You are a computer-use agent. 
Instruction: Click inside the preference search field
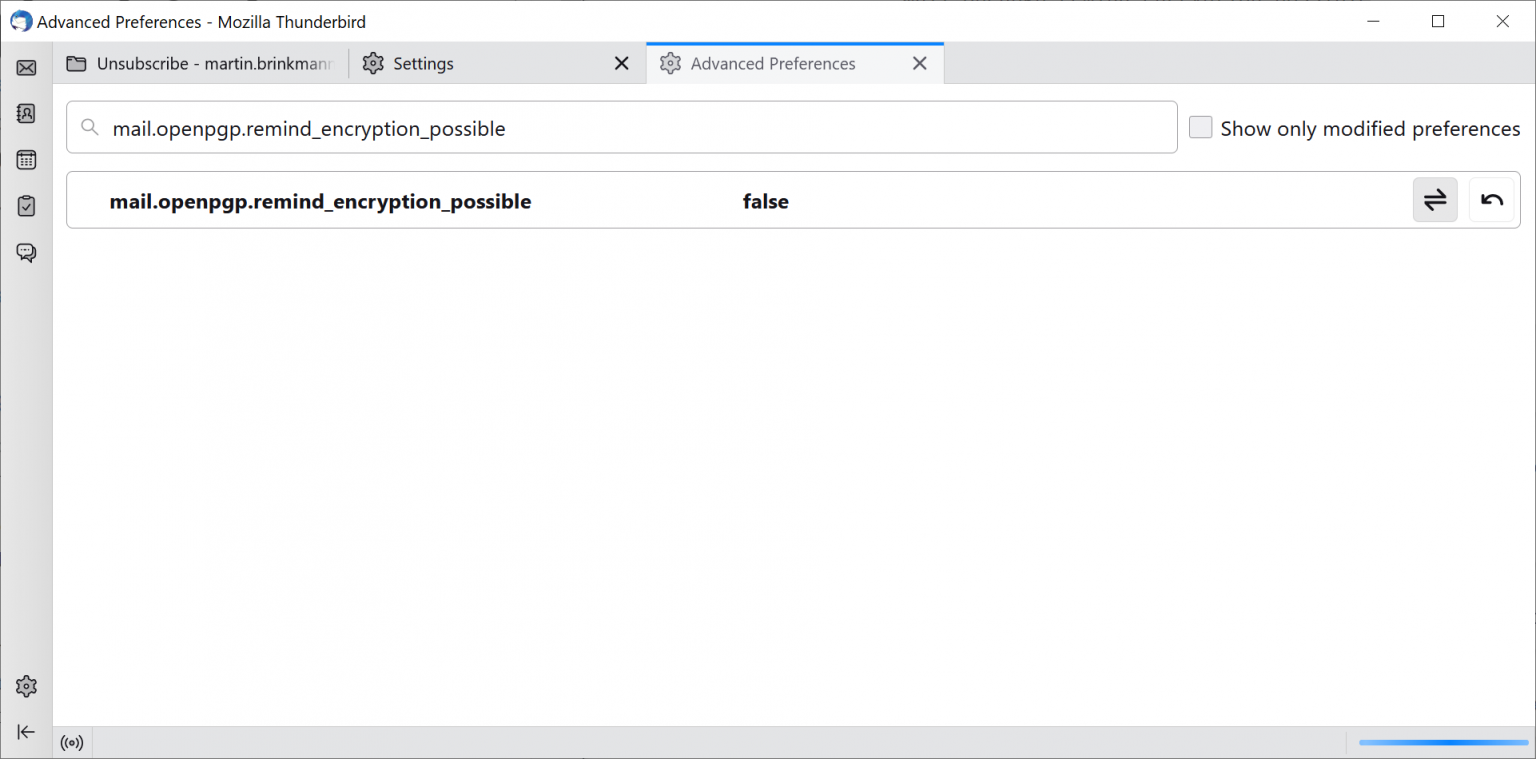coord(600,128)
